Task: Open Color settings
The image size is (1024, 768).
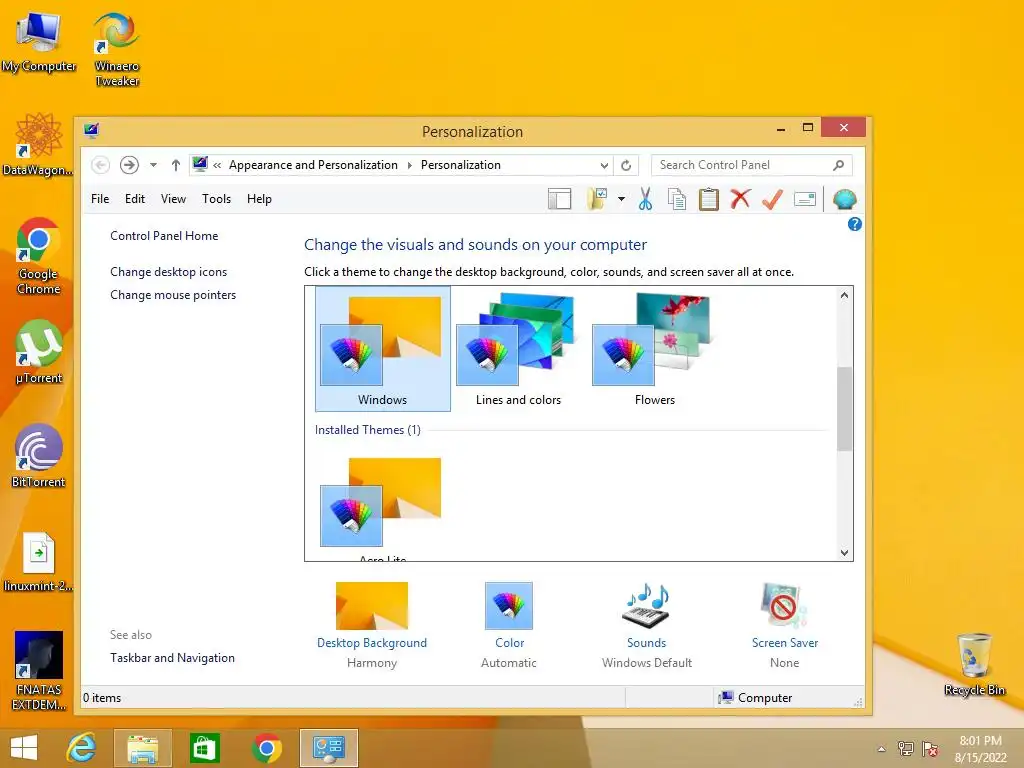Action: tap(509, 626)
